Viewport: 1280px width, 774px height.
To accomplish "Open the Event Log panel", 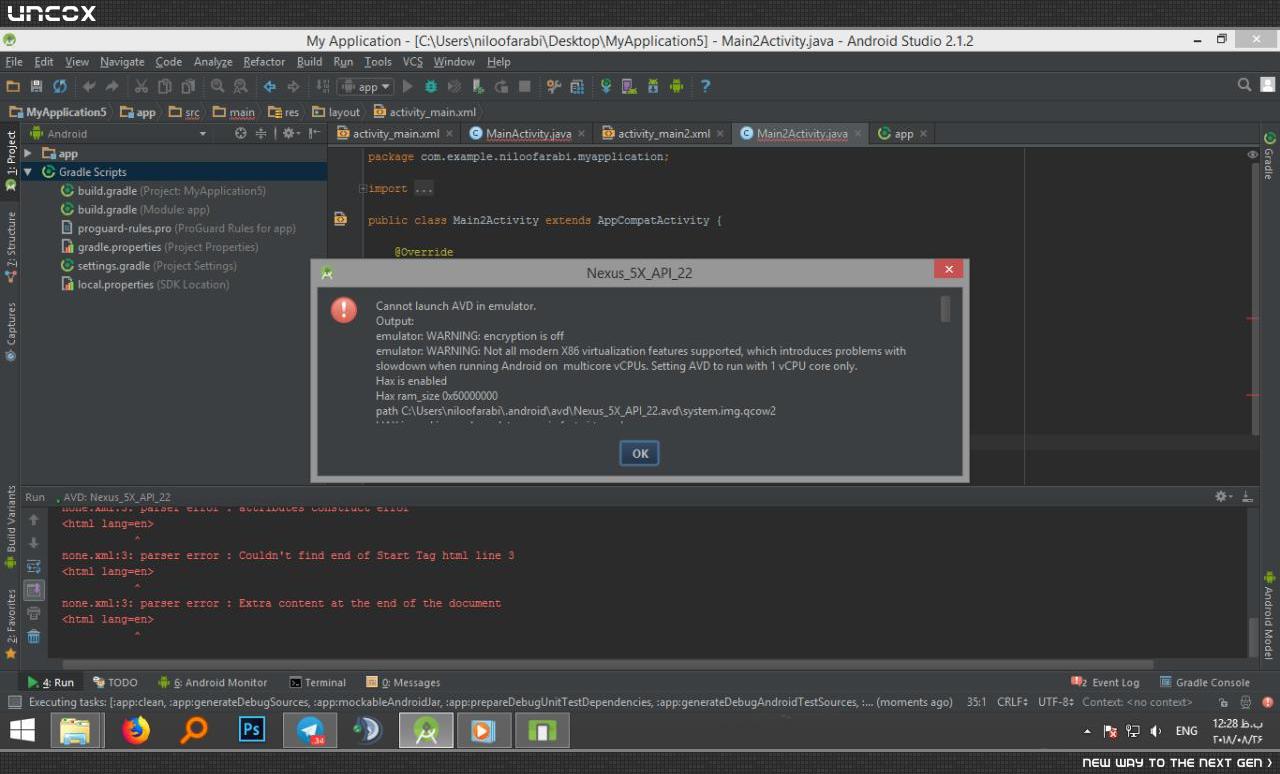I will (1105, 682).
